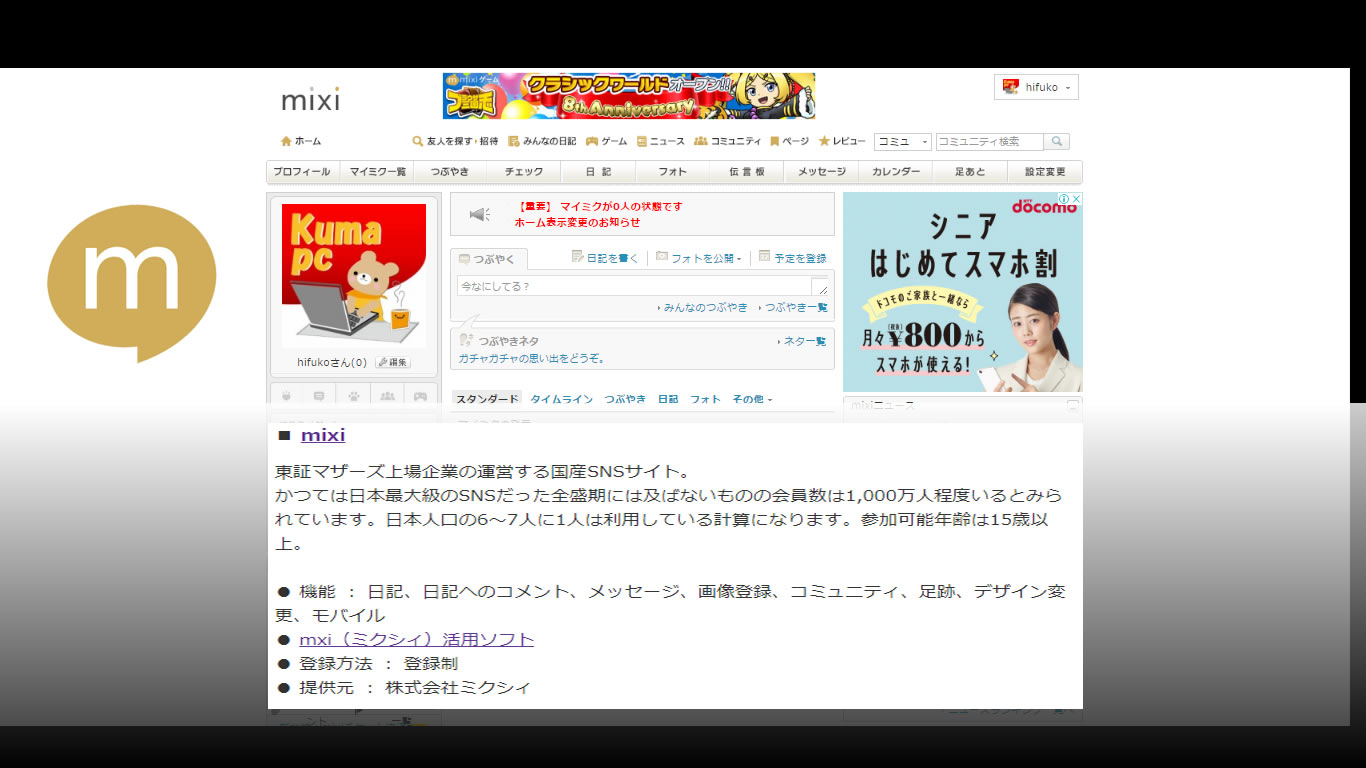The image size is (1366, 768).
Task: Expand the コミュ search category dropdown
Action: [x=902, y=142]
